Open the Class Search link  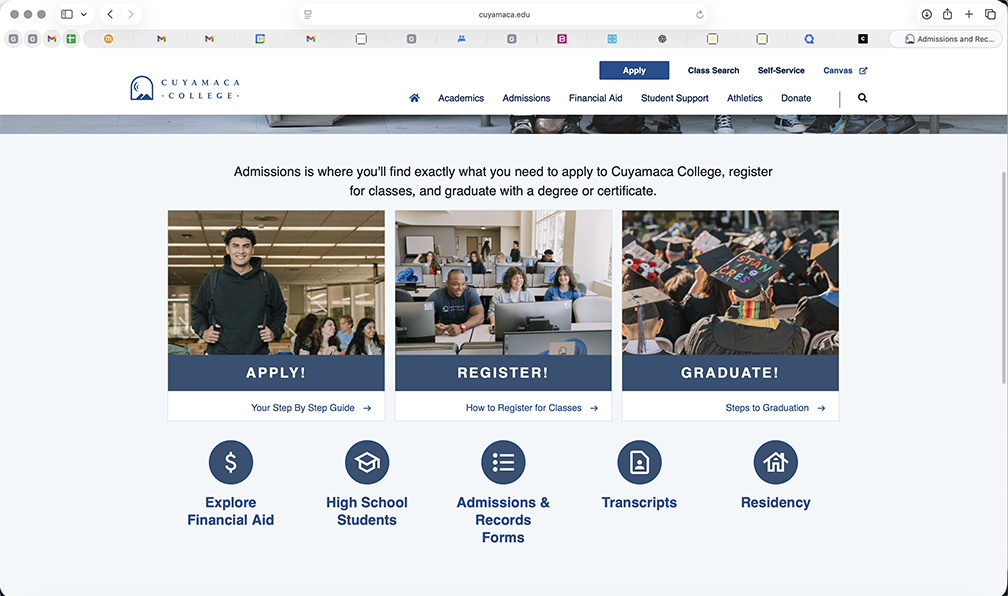pos(713,70)
